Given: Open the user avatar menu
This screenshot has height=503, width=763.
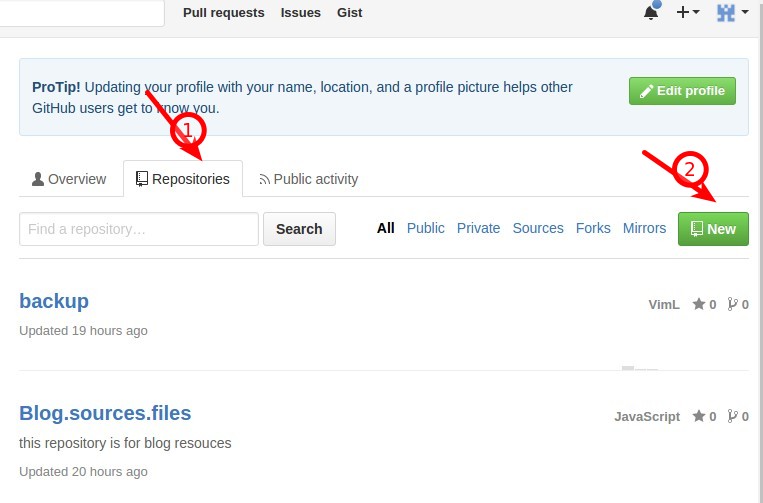Looking at the screenshot, I should 732,12.
